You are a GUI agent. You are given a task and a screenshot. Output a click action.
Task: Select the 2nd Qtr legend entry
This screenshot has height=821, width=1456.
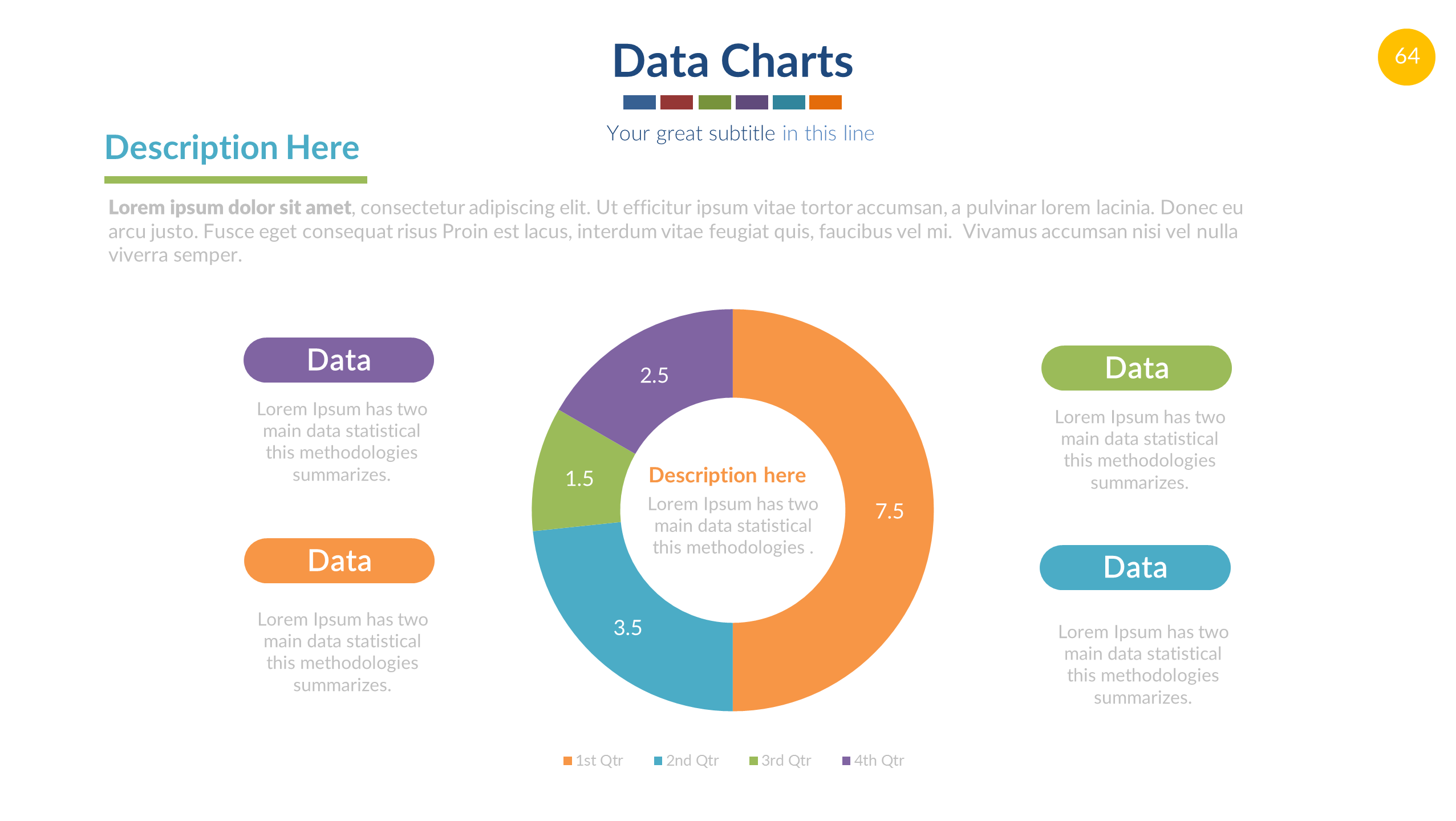[686, 761]
